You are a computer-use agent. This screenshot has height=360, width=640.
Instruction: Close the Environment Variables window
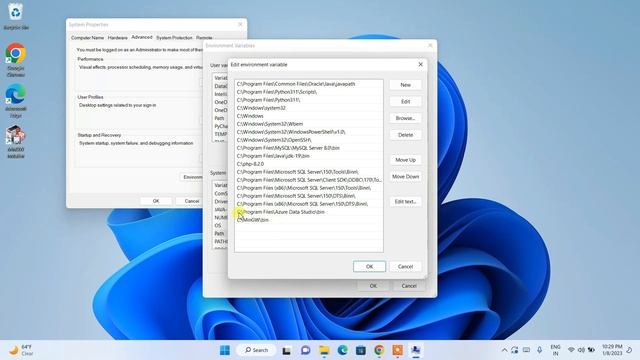pyautogui.click(x=430, y=45)
